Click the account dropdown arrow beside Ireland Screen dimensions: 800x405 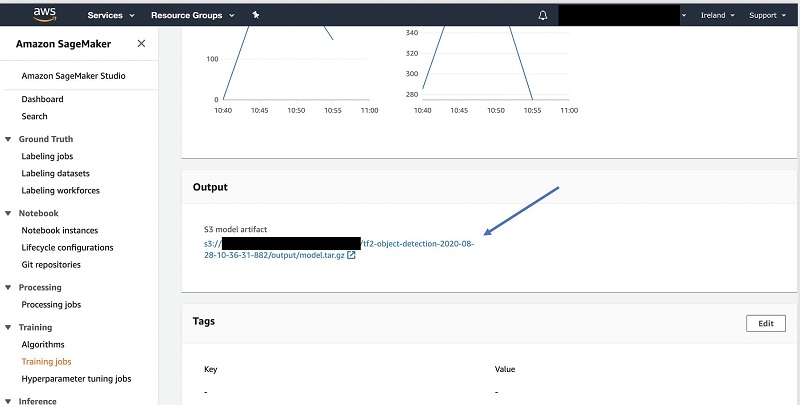684,15
